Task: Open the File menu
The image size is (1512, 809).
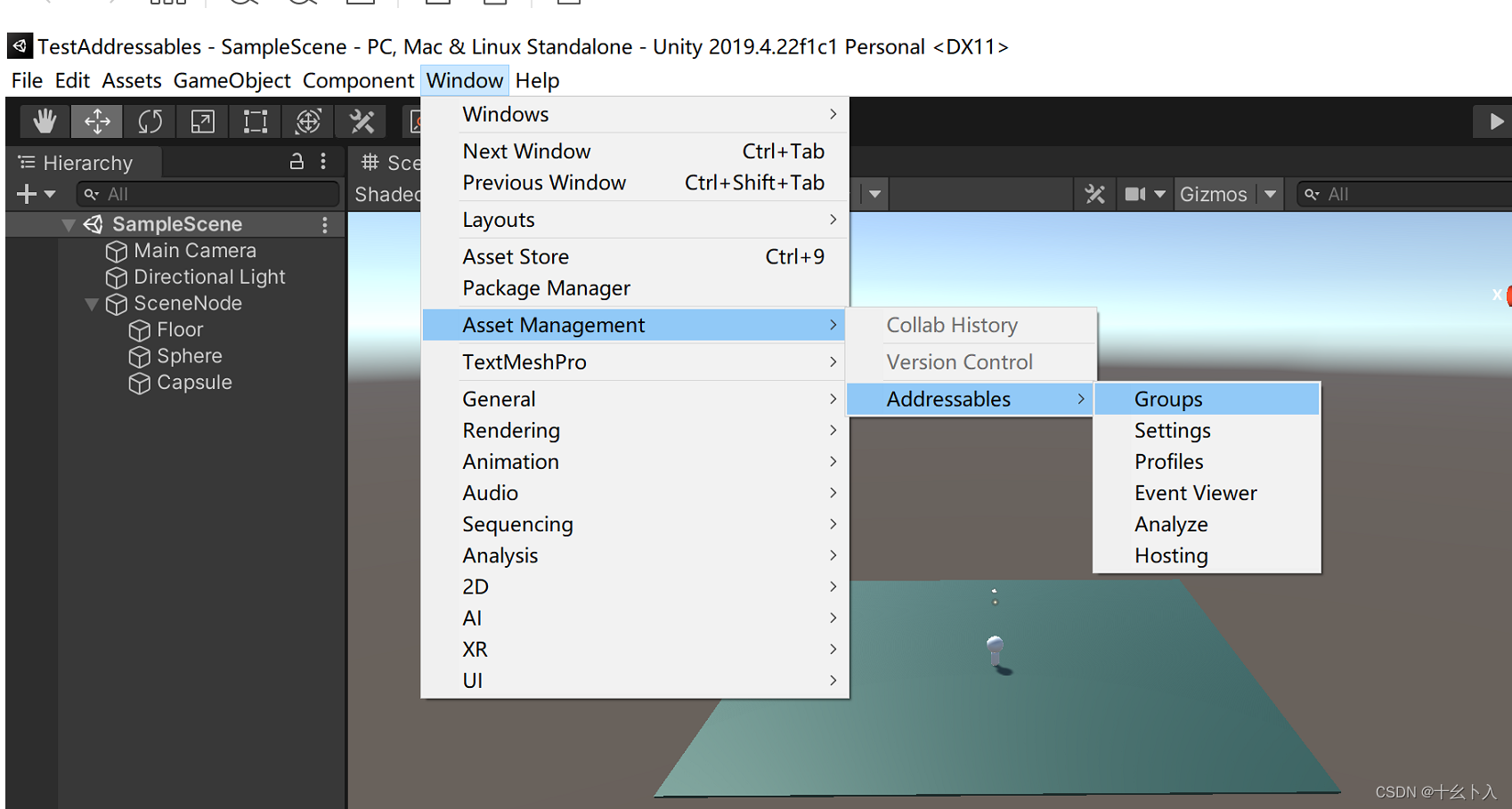Action: point(27,81)
